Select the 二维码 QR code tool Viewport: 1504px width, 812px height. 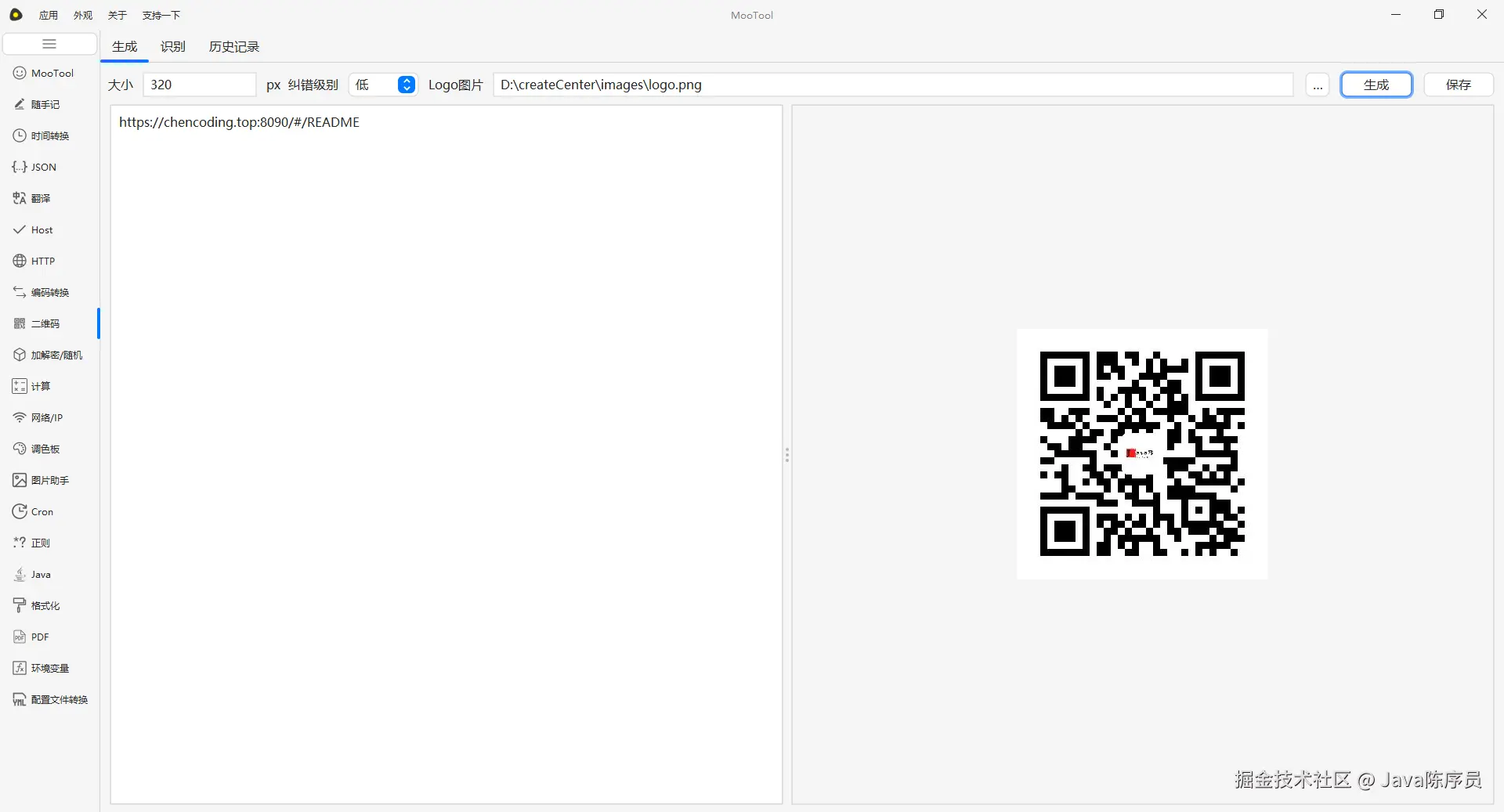pyautogui.click(x=50, y=323)
